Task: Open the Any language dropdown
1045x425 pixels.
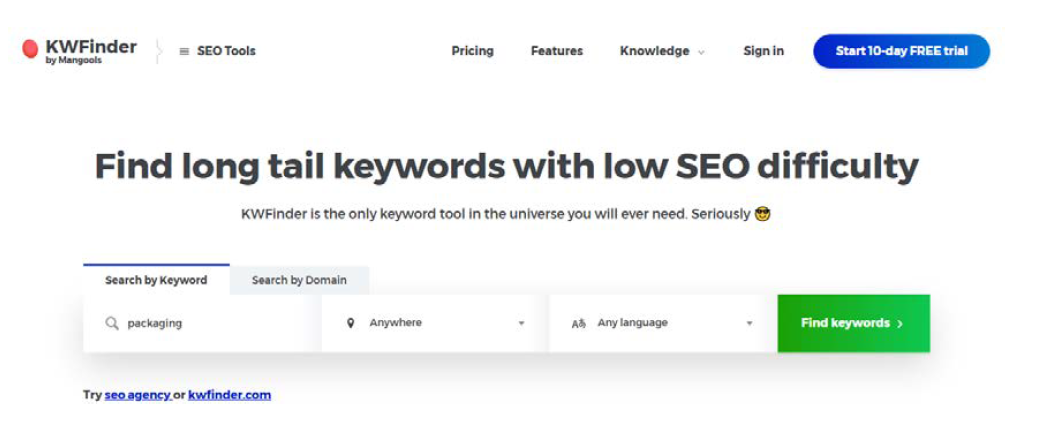Action: click(x=663, y=323)
